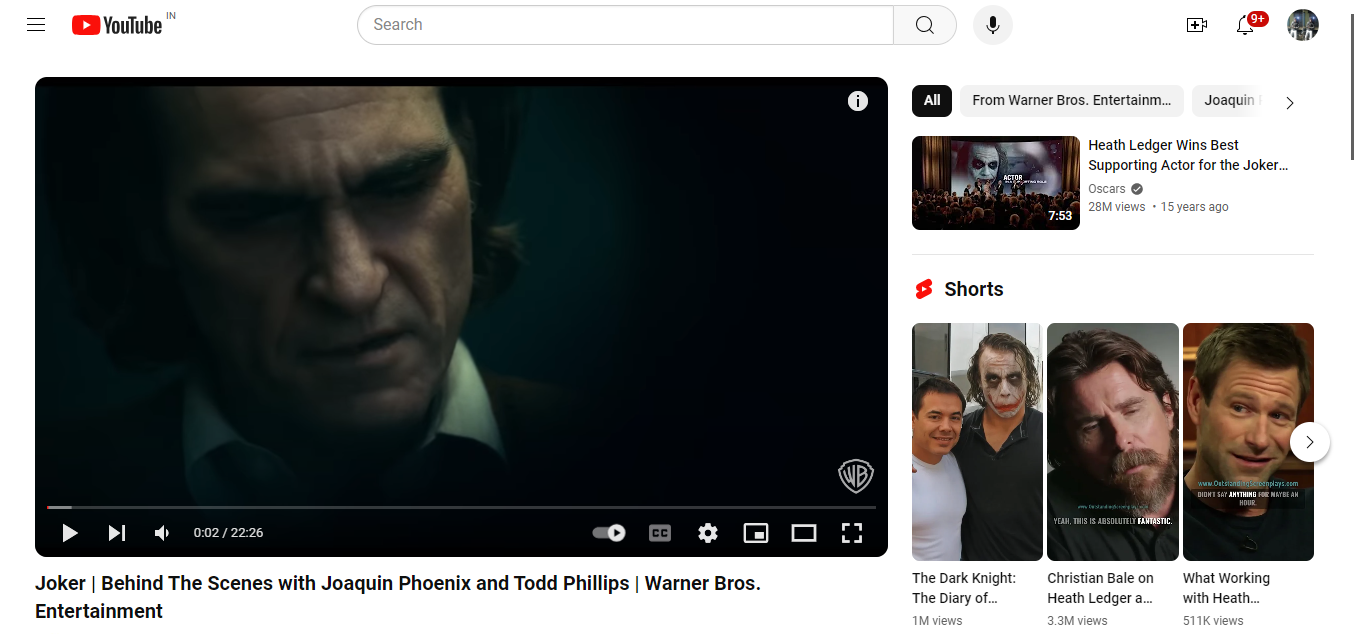Click the search input field
Screen dimensions: 1354x634
pyautogui.click(x=625, y=25)
